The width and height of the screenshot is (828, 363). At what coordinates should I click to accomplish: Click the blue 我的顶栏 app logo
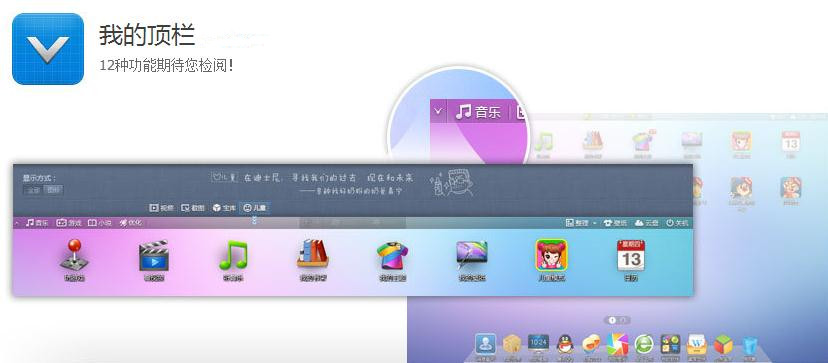48,49
